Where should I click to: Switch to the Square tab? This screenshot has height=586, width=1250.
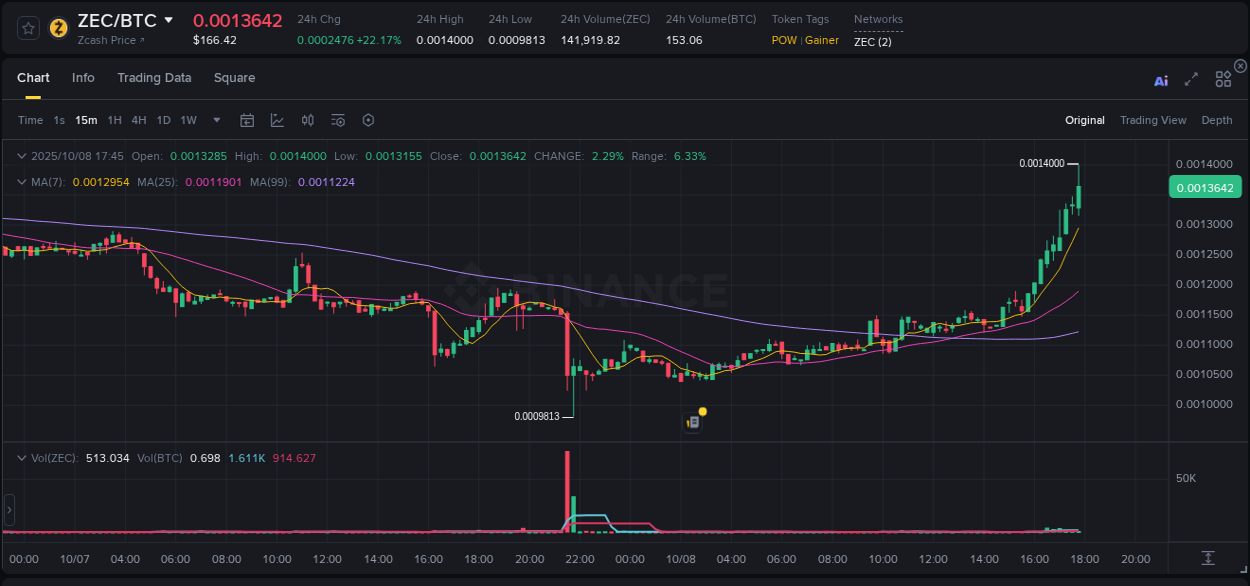point(235,78)
